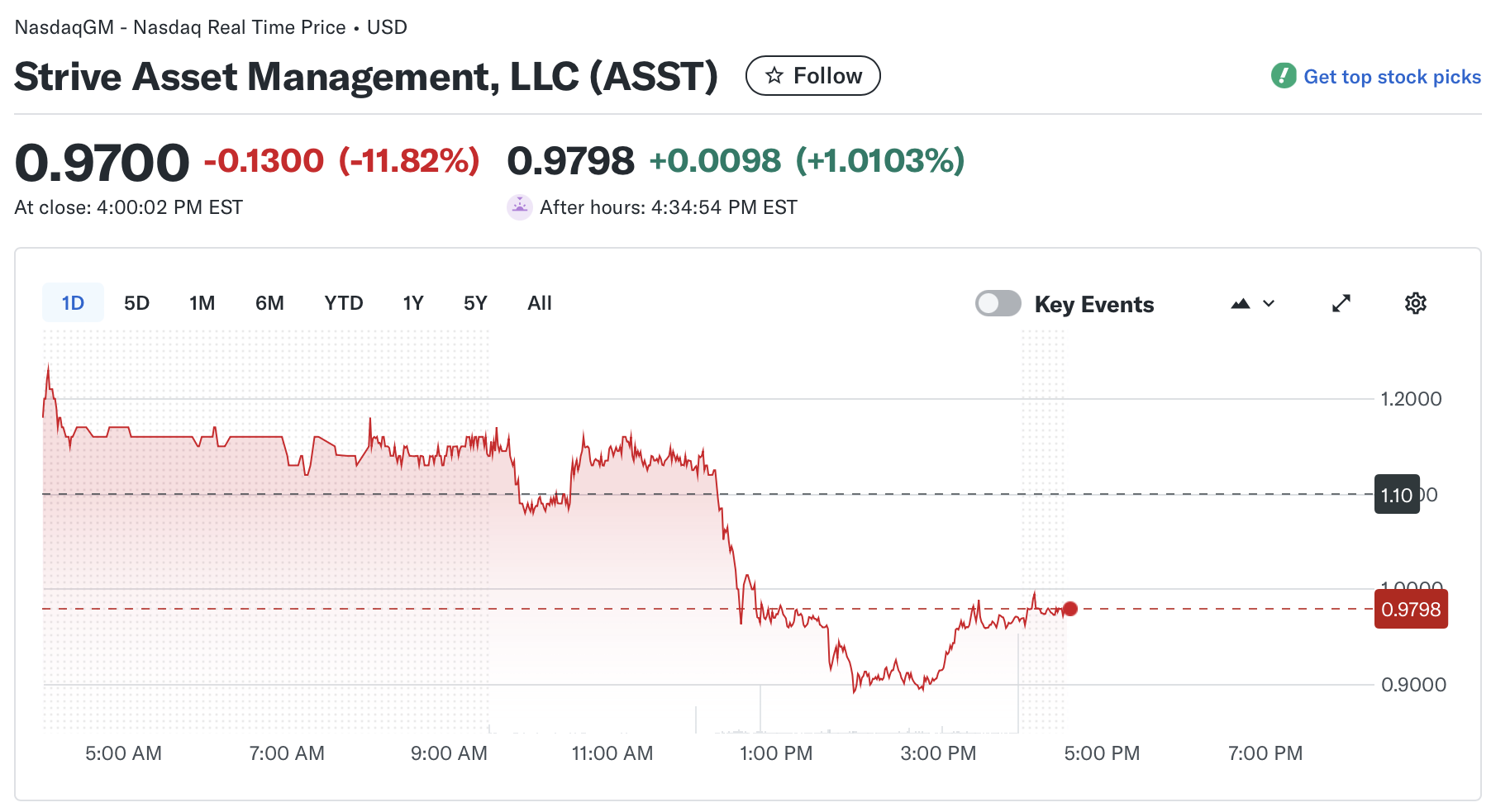
Task: Show the All-time chart
Action: (x=539, y=302)
